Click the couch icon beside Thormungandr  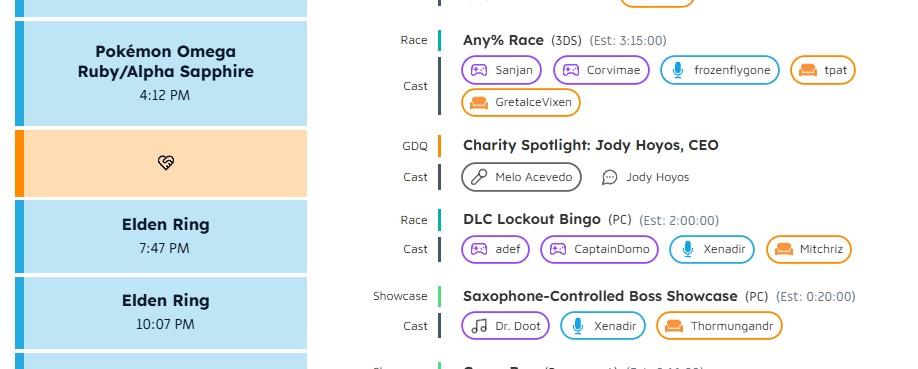click(x=674, y=326)
